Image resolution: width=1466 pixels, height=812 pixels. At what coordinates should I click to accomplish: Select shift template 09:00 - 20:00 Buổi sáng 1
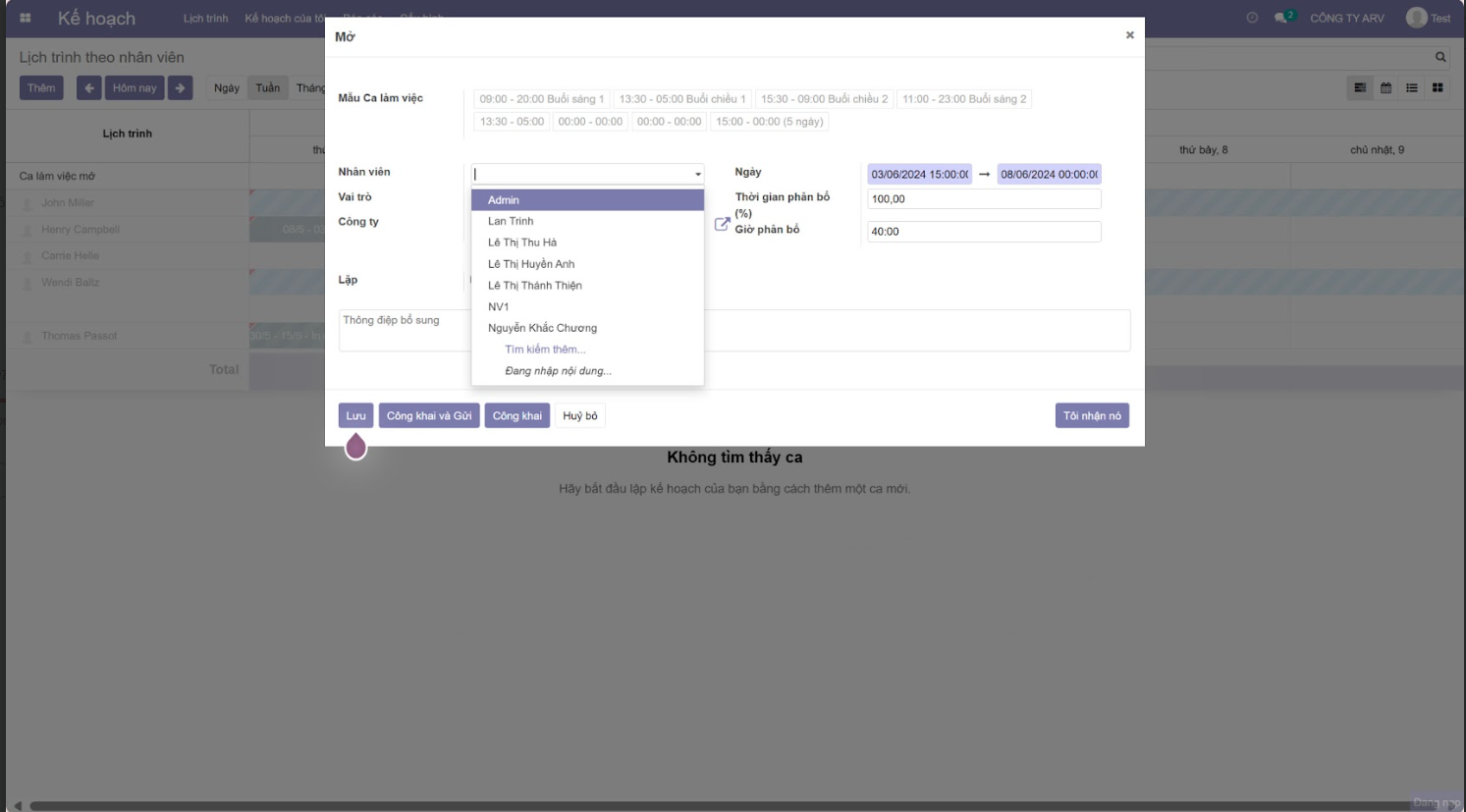click(x=542, y=99)
